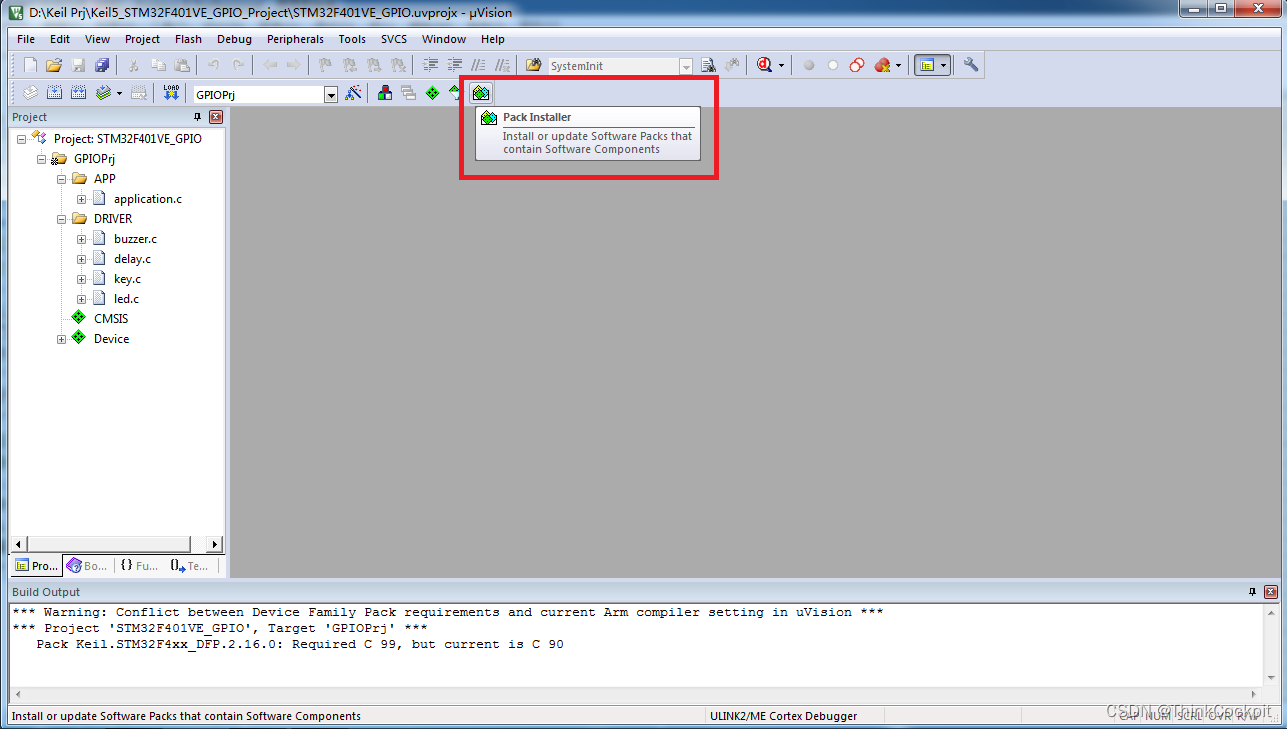Collapse the GPIOPrj target node

[41, 159]
